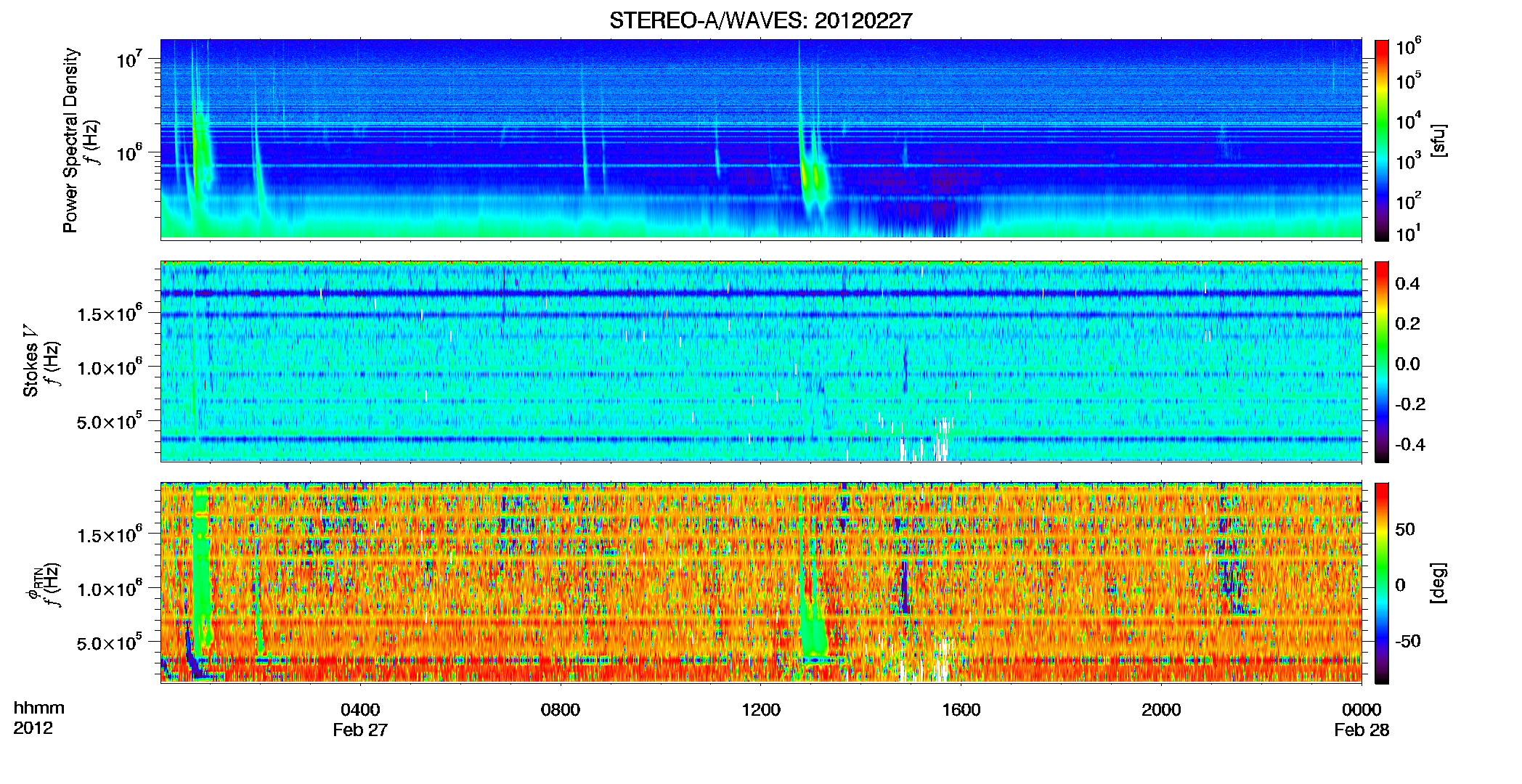
Task: Click the 0.0 value on Stokes color bar
Action: (1407, 364)
